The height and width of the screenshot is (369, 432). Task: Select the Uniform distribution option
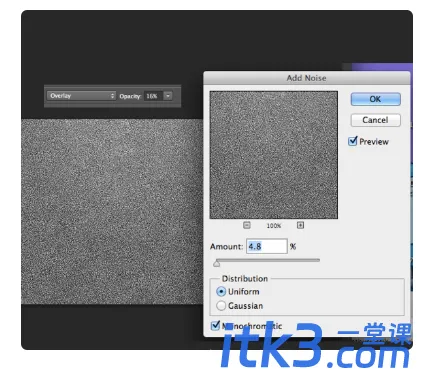[221, 292]
